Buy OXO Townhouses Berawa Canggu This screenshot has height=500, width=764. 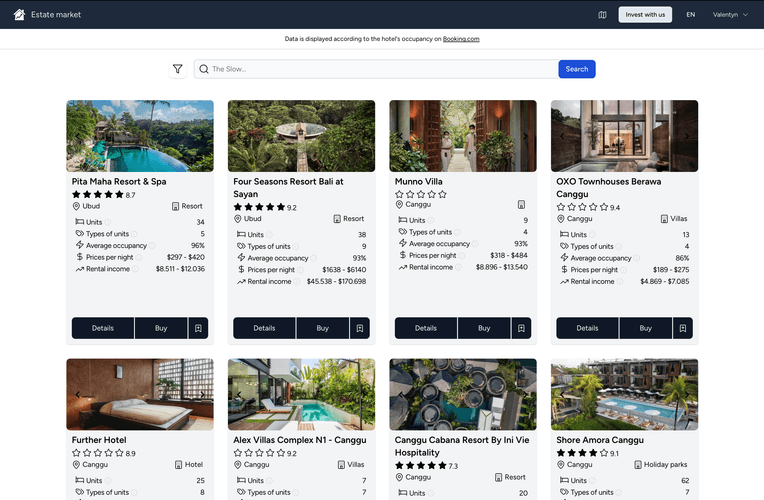pyautogui.click(x=646, y=328)
